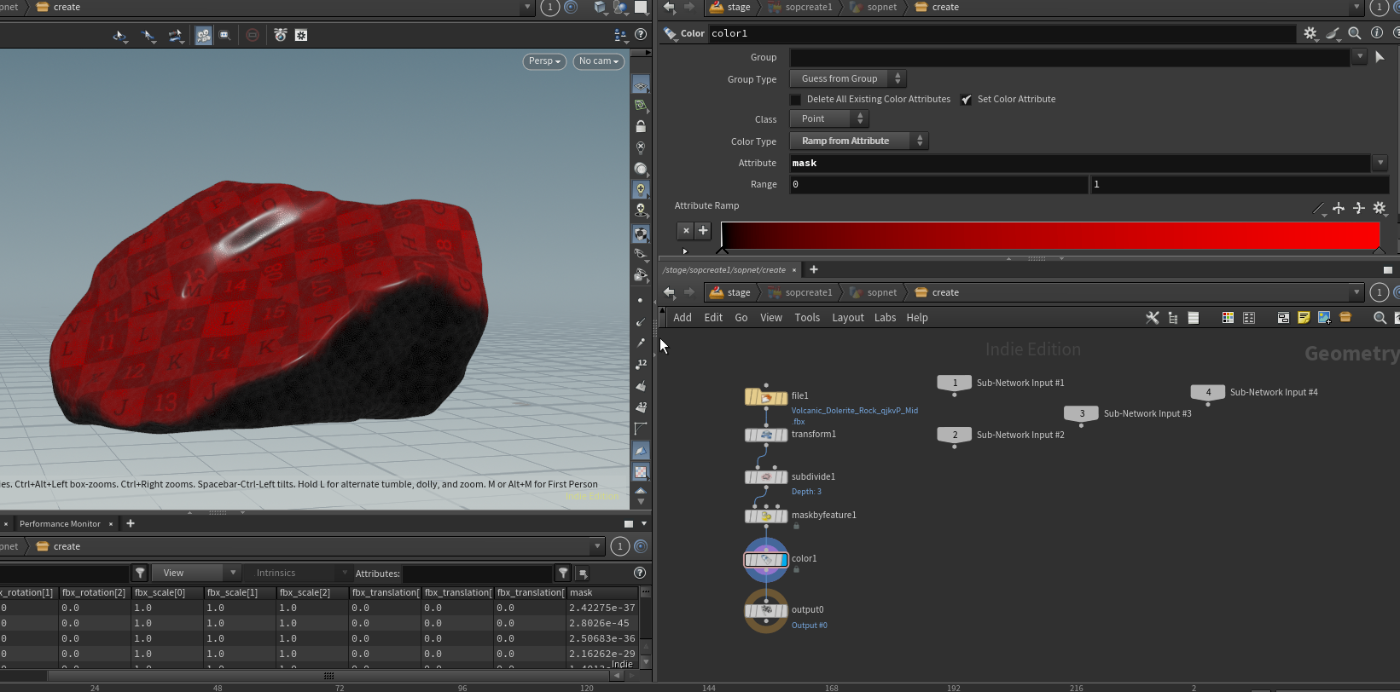Click the ramp settings gear icon

(1379, 208)
